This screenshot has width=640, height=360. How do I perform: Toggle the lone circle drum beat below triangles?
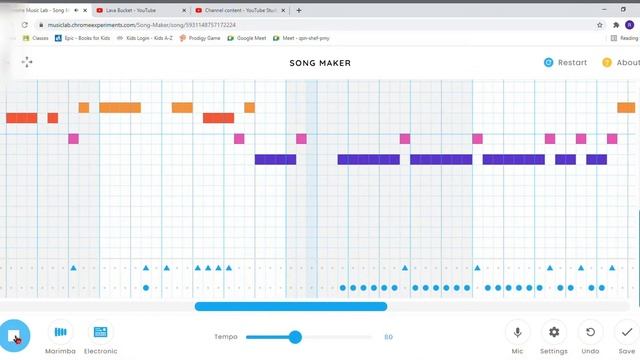[146, 288]
